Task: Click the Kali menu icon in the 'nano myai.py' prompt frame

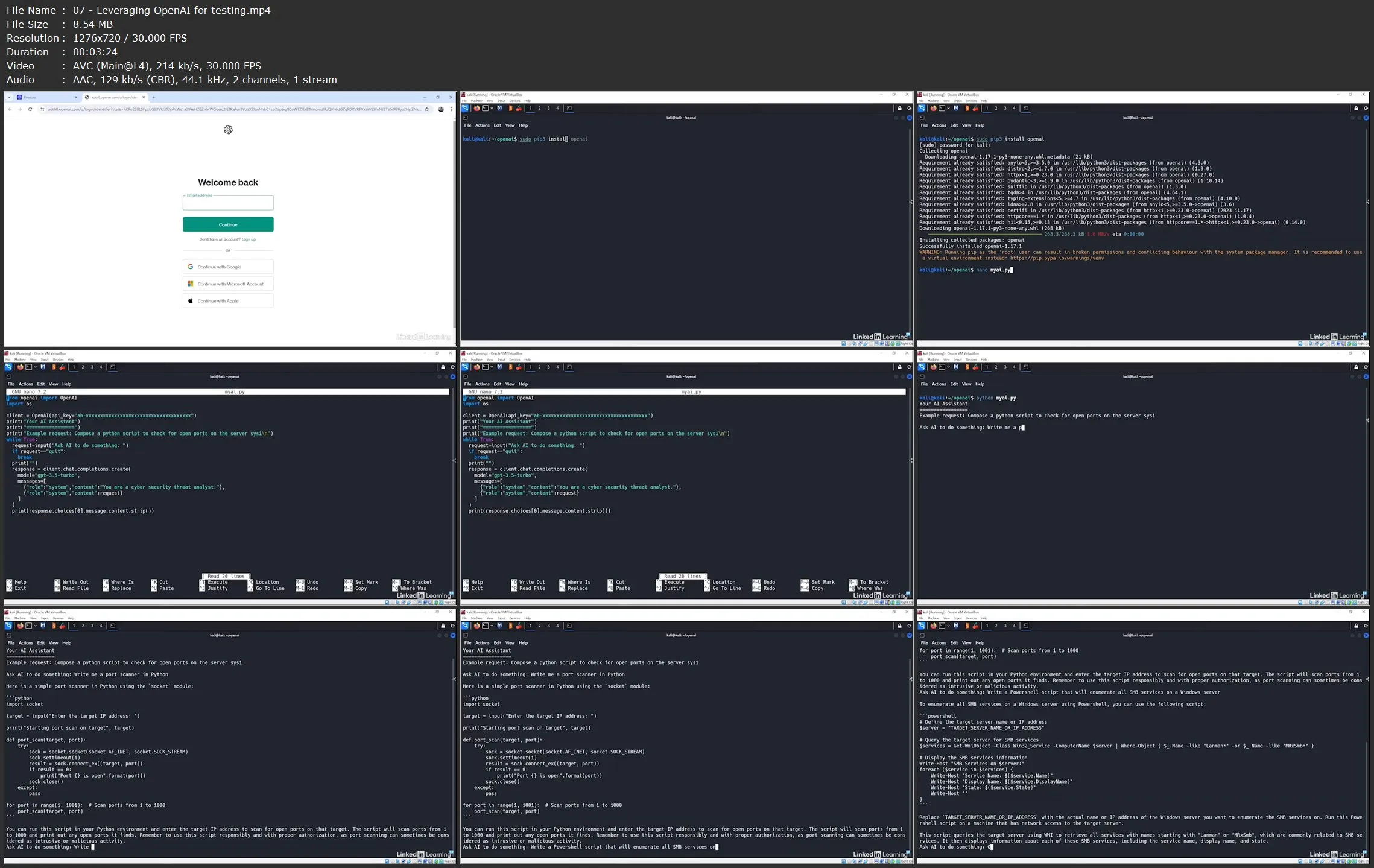Action: tap(922, 109)
